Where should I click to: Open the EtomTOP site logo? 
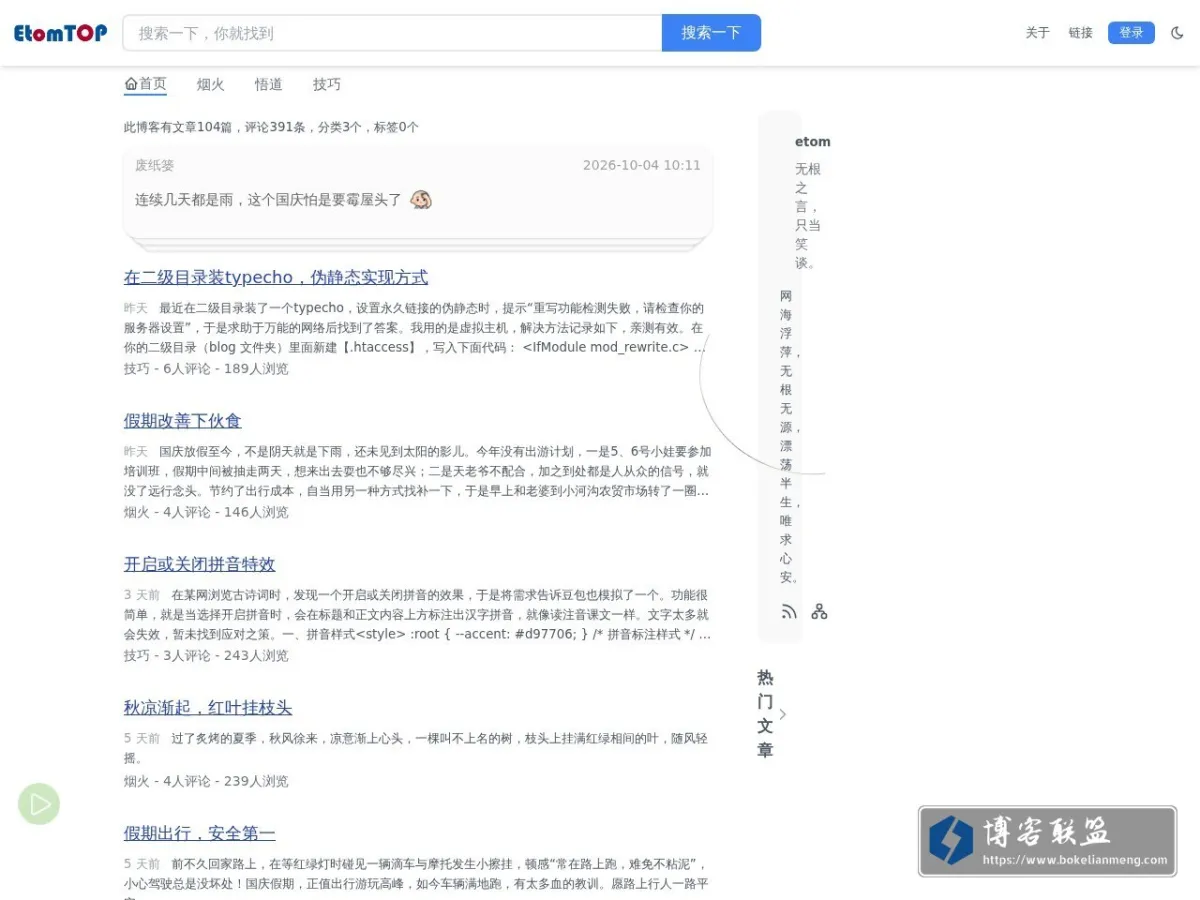click(60, 33)
